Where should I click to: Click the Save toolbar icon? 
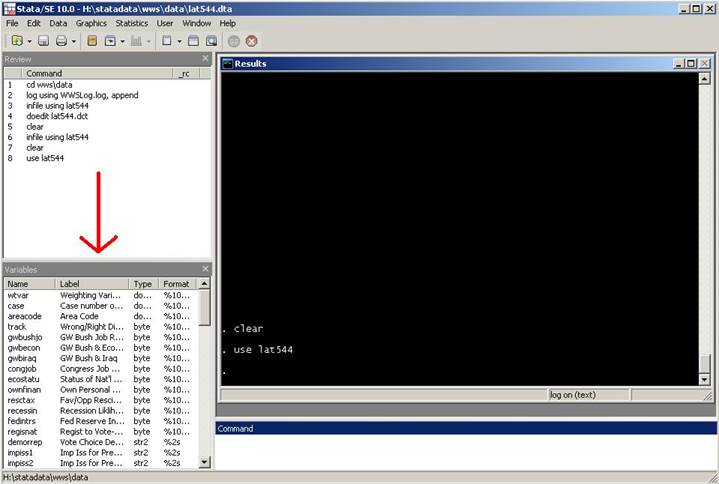pyautogui.click(x=44, y=41)
